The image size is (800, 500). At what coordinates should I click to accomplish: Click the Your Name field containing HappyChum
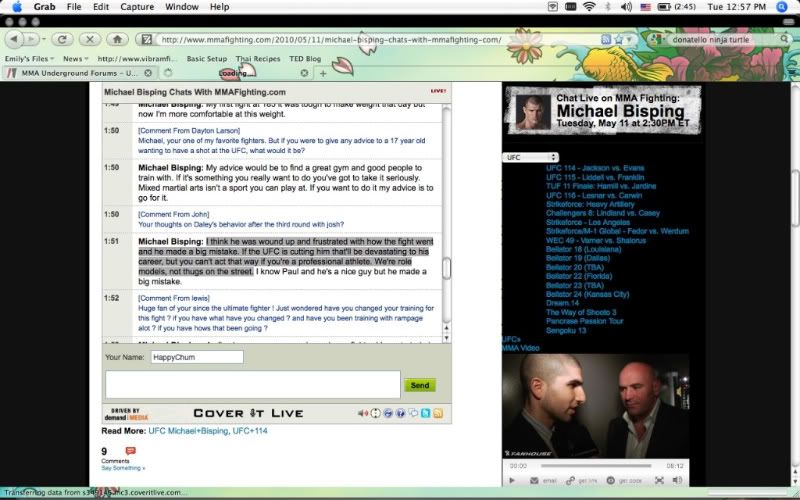tap(197, 357)
